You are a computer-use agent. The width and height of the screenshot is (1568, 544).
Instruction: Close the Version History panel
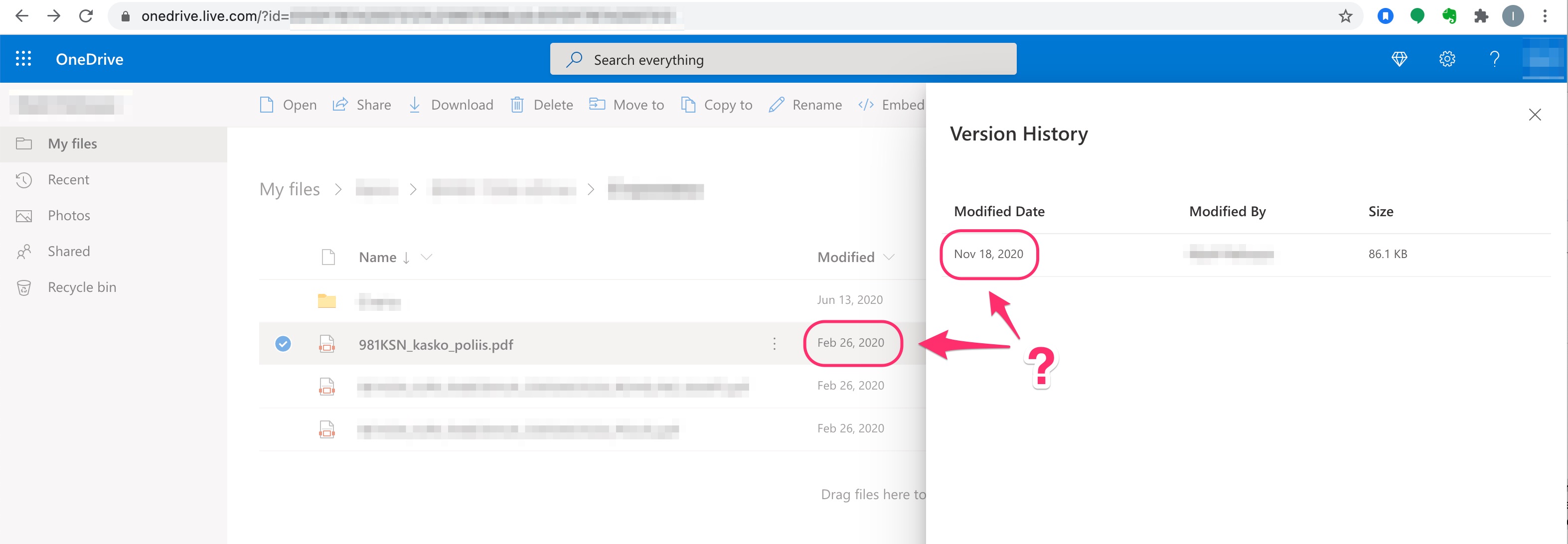(1534, 115)
